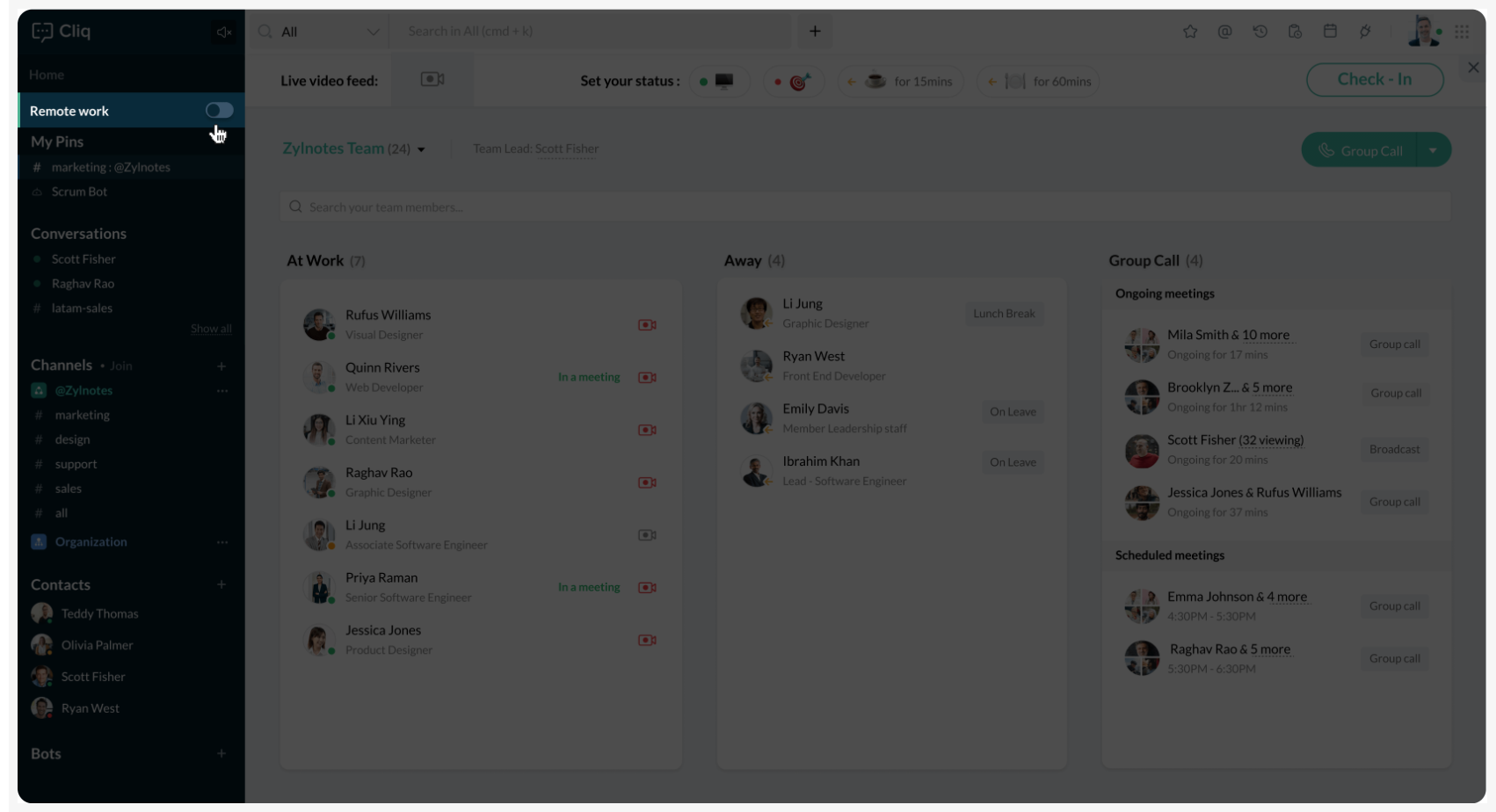The width and height of the screenshot is (1496, 812).
Task: Open the mentions (@) icon
Action: pyautogui.click(x=1224, y=32)
